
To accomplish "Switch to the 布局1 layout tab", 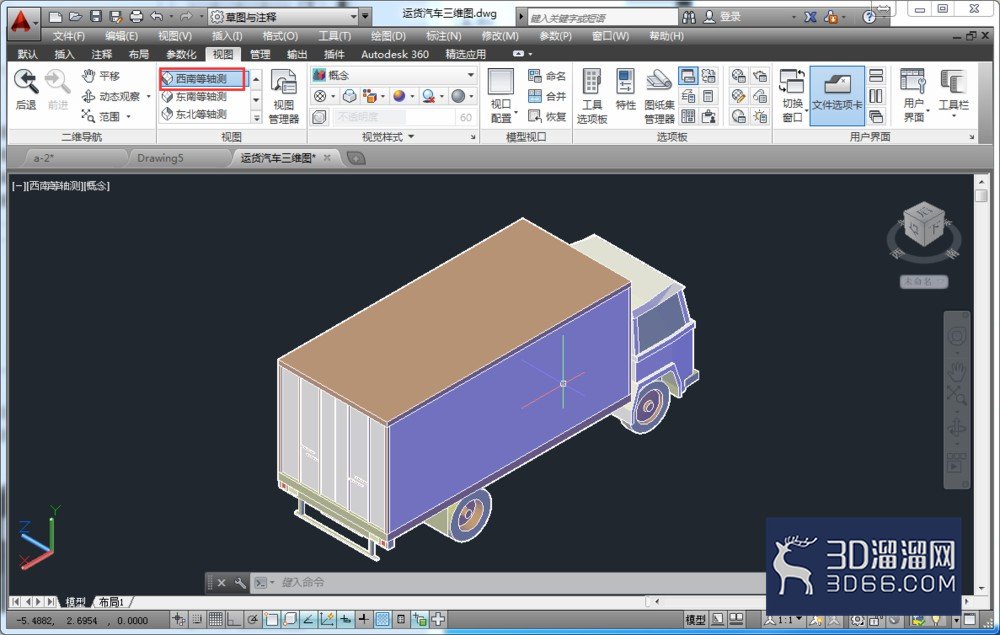I will click(110, 602).
